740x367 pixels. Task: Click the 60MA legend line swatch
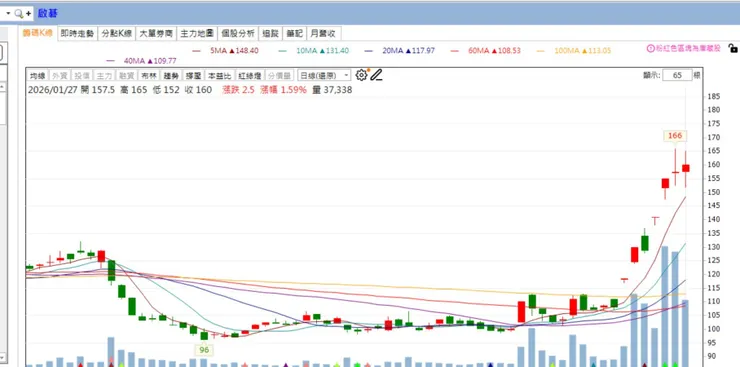(455, 50)
